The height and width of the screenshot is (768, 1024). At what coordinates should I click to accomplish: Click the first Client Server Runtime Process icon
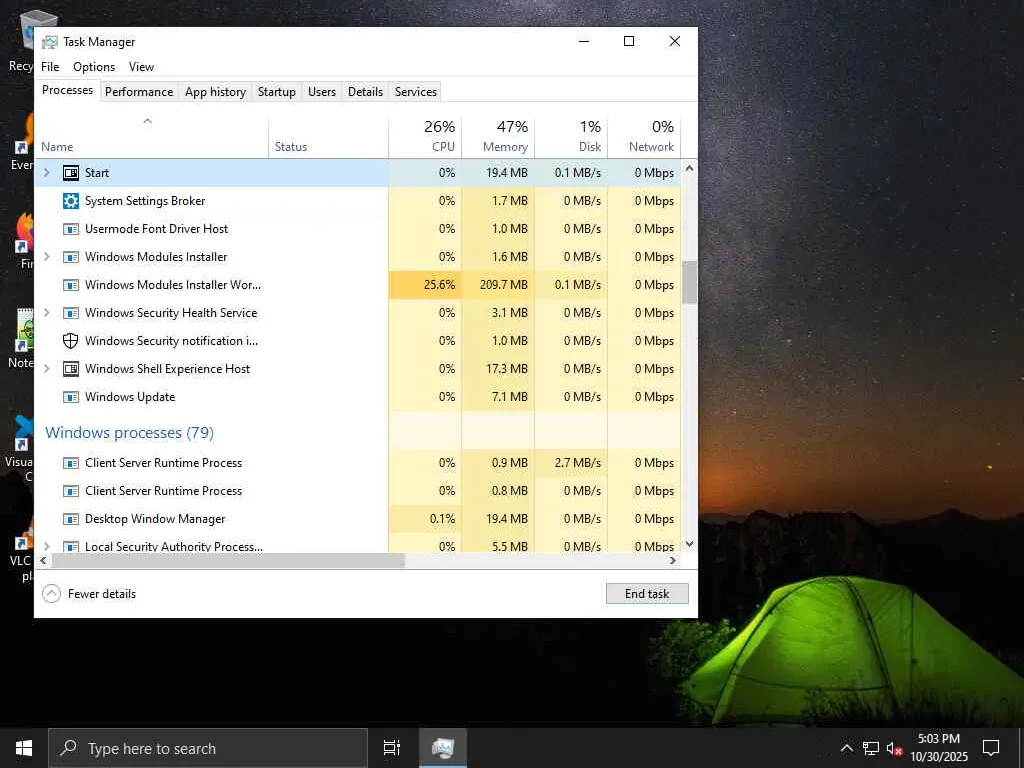pos(71,463)
